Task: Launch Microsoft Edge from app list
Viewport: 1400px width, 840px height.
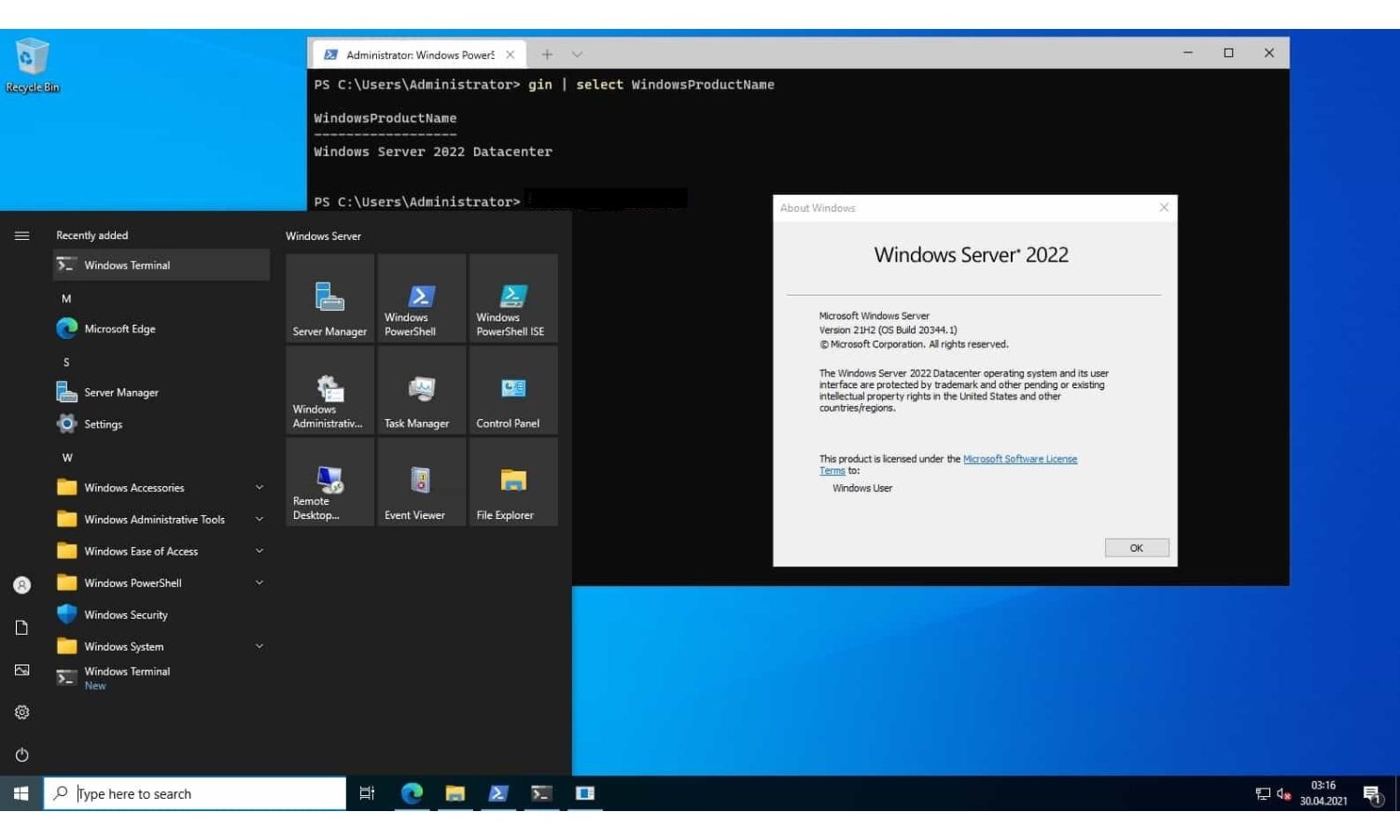Action: 161,329
